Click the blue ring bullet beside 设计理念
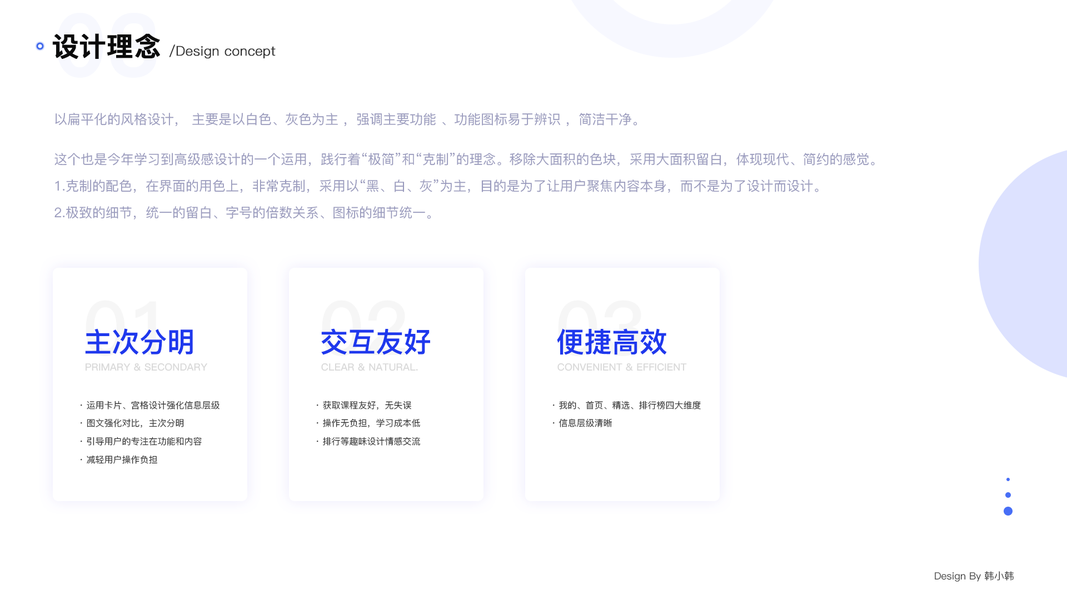This screenshot has width=1067, height=600. (x=40, y=46)
